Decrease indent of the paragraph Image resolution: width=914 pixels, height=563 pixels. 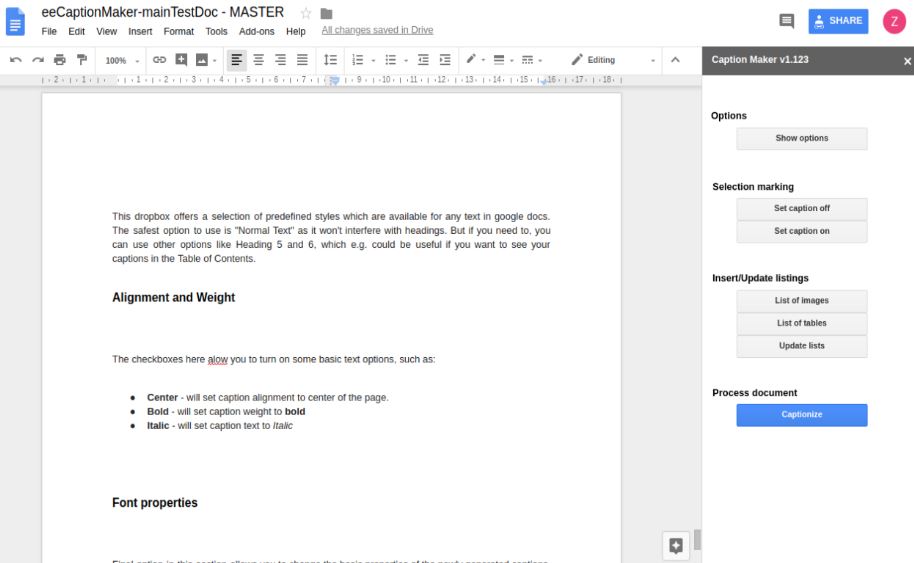[x=423, y=60]
